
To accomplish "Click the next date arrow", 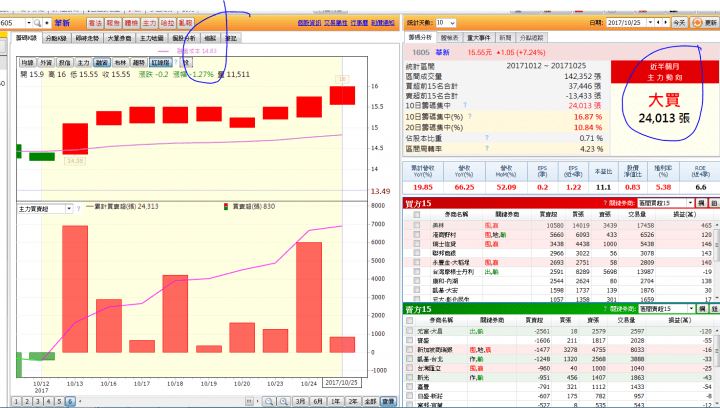I will pos(666,22).
